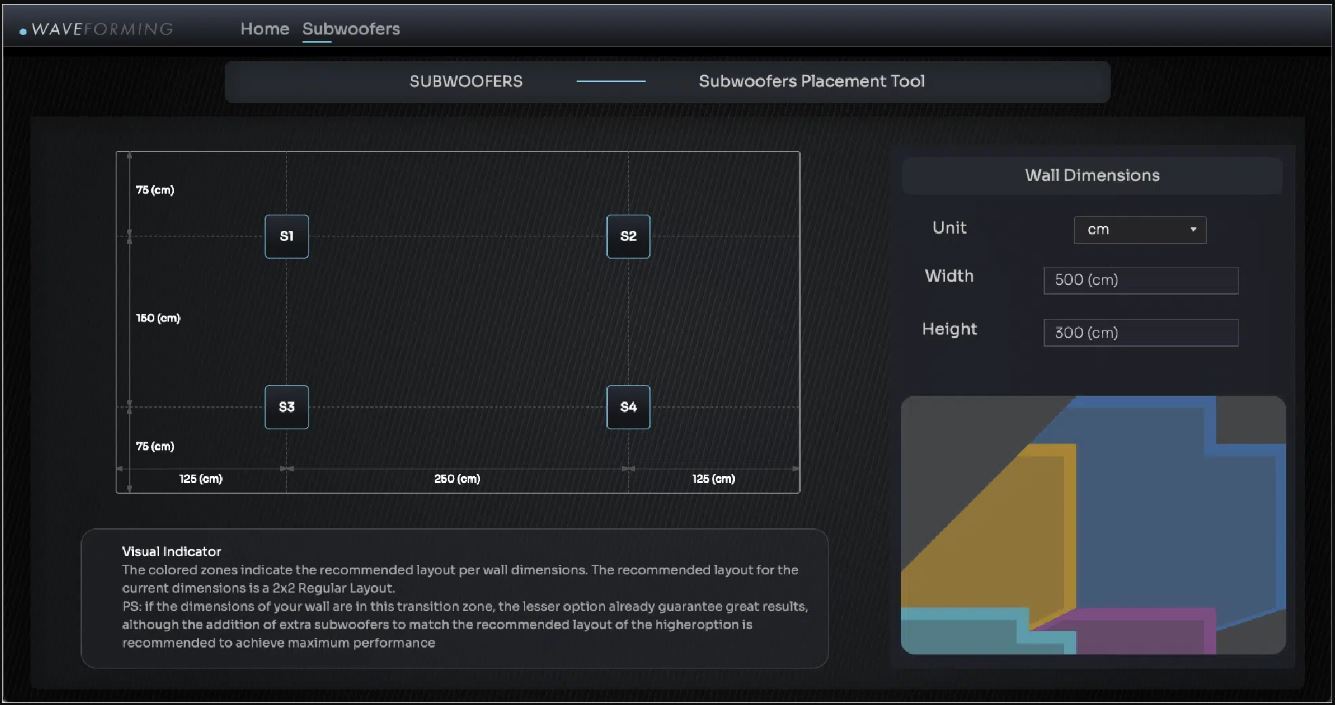Click the 150 (cm) vertical spacing label

(x=158, y=319)
